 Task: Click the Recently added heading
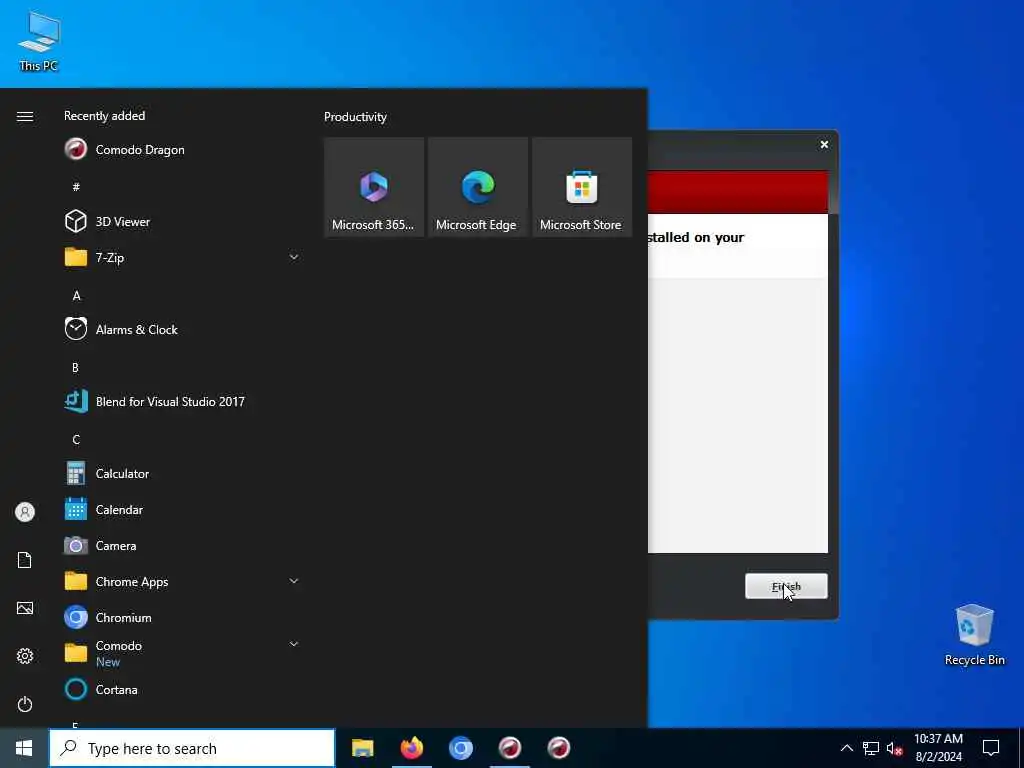tap(104, 116)
